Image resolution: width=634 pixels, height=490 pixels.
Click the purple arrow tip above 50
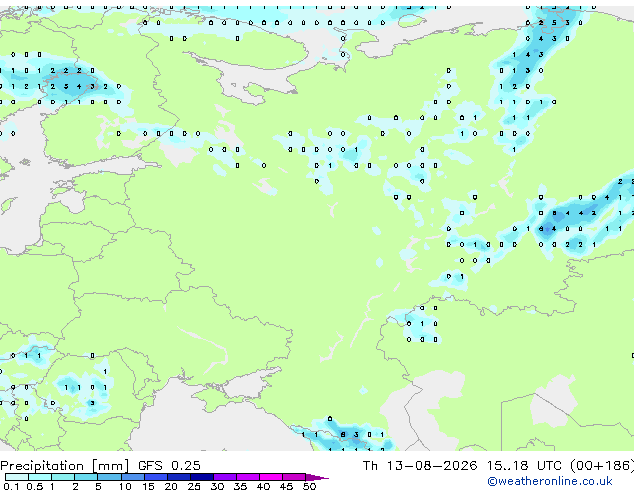point(317,478)
